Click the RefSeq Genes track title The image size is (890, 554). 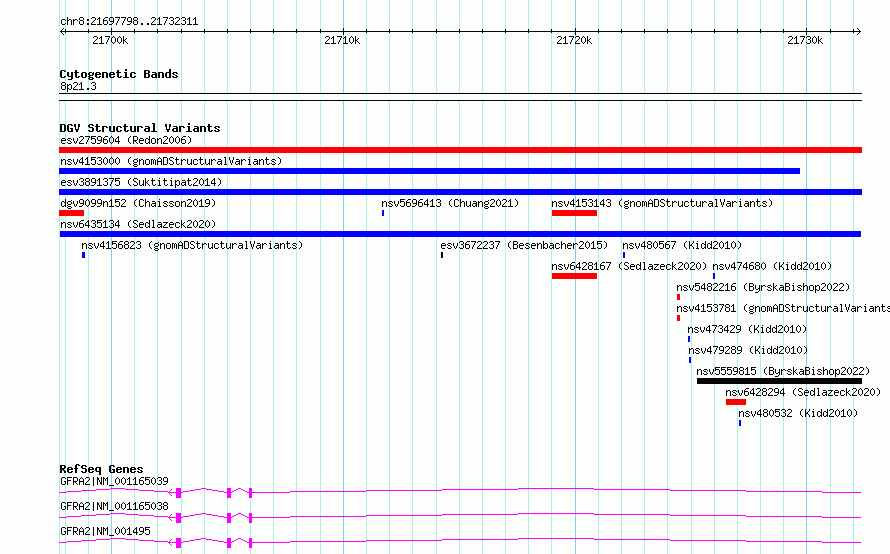pyautogui.click(x=101, y=469)
